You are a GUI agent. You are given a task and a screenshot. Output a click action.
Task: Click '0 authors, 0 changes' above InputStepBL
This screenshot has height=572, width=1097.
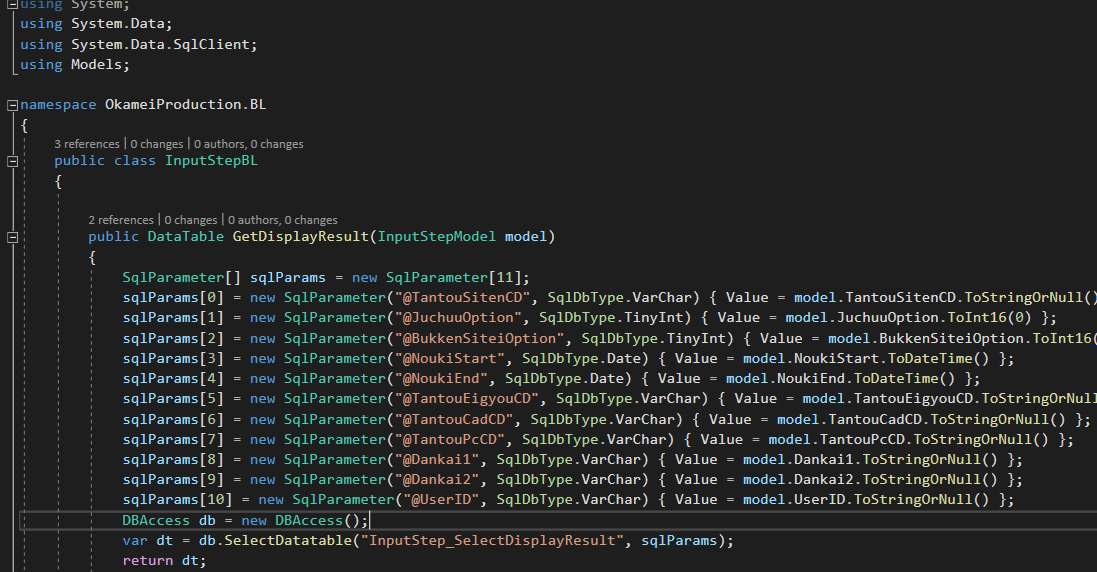(249, 144)
